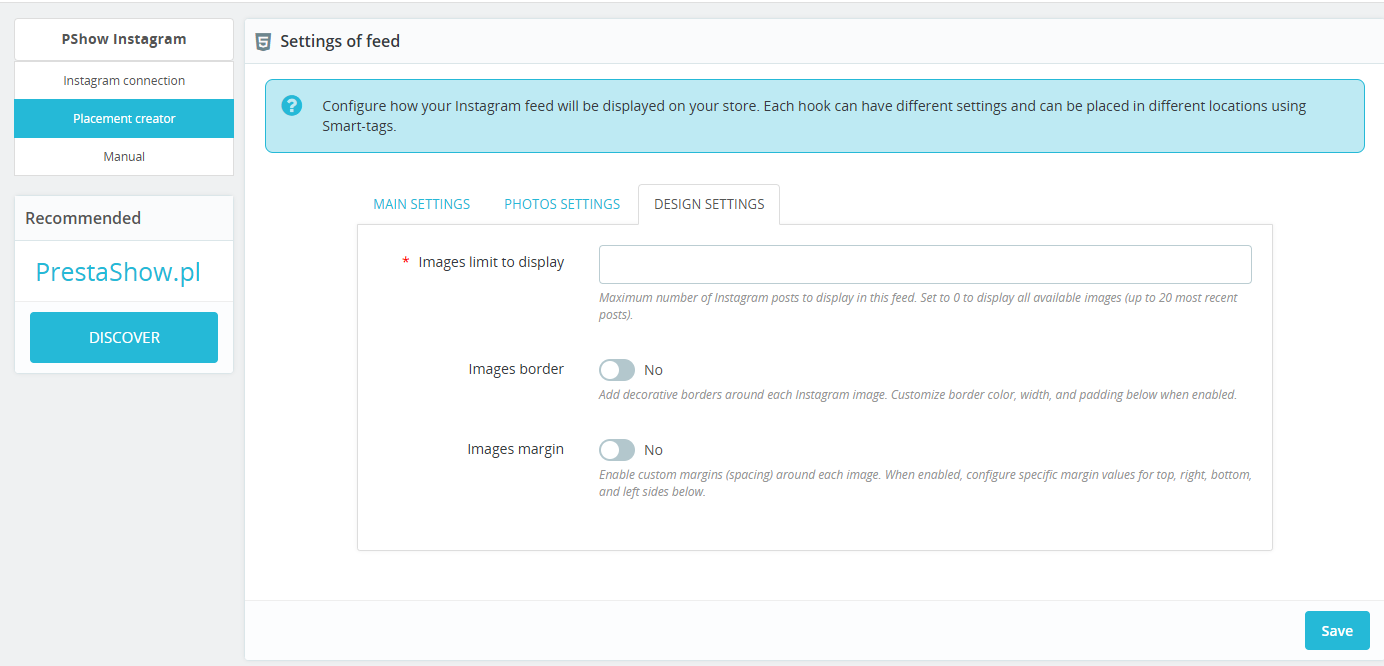Click the Recommended panel heading
Image resolution: width=1384 pixels, height=666 pixels.
(x=83, y=218)
